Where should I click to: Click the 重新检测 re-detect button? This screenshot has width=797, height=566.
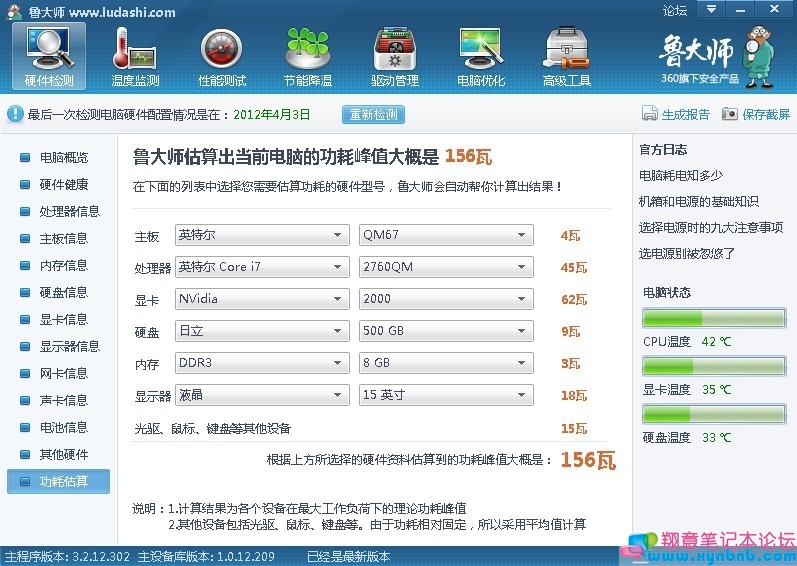[373, 114]
